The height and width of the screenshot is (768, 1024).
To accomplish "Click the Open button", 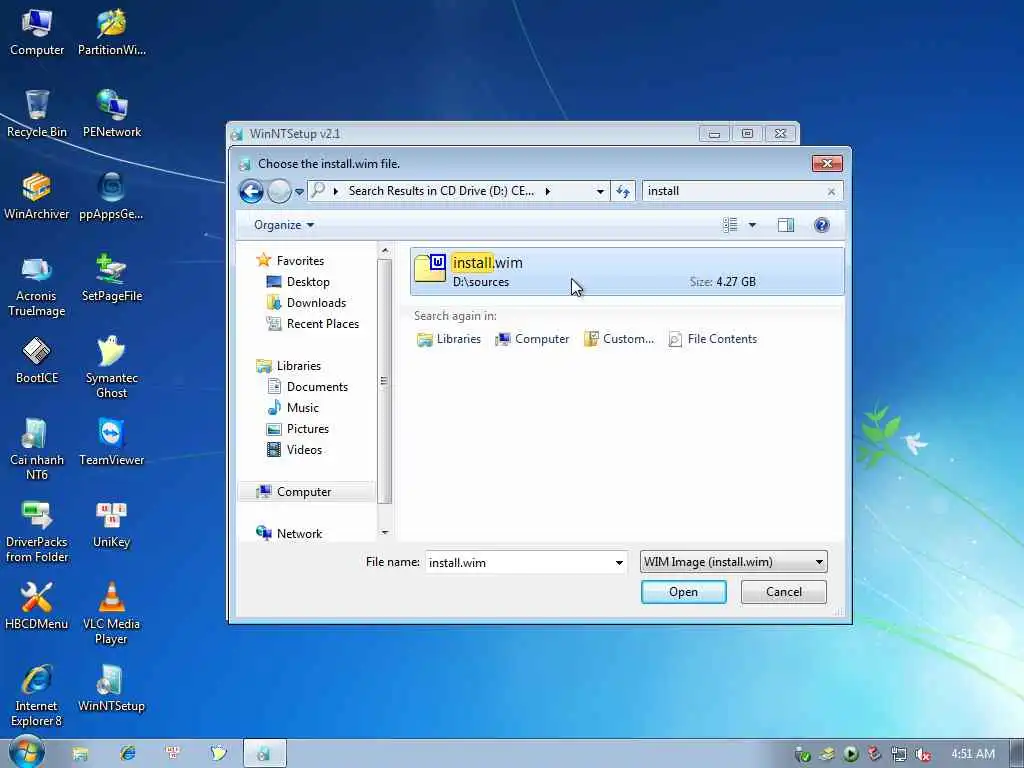I will pos(683,592).
